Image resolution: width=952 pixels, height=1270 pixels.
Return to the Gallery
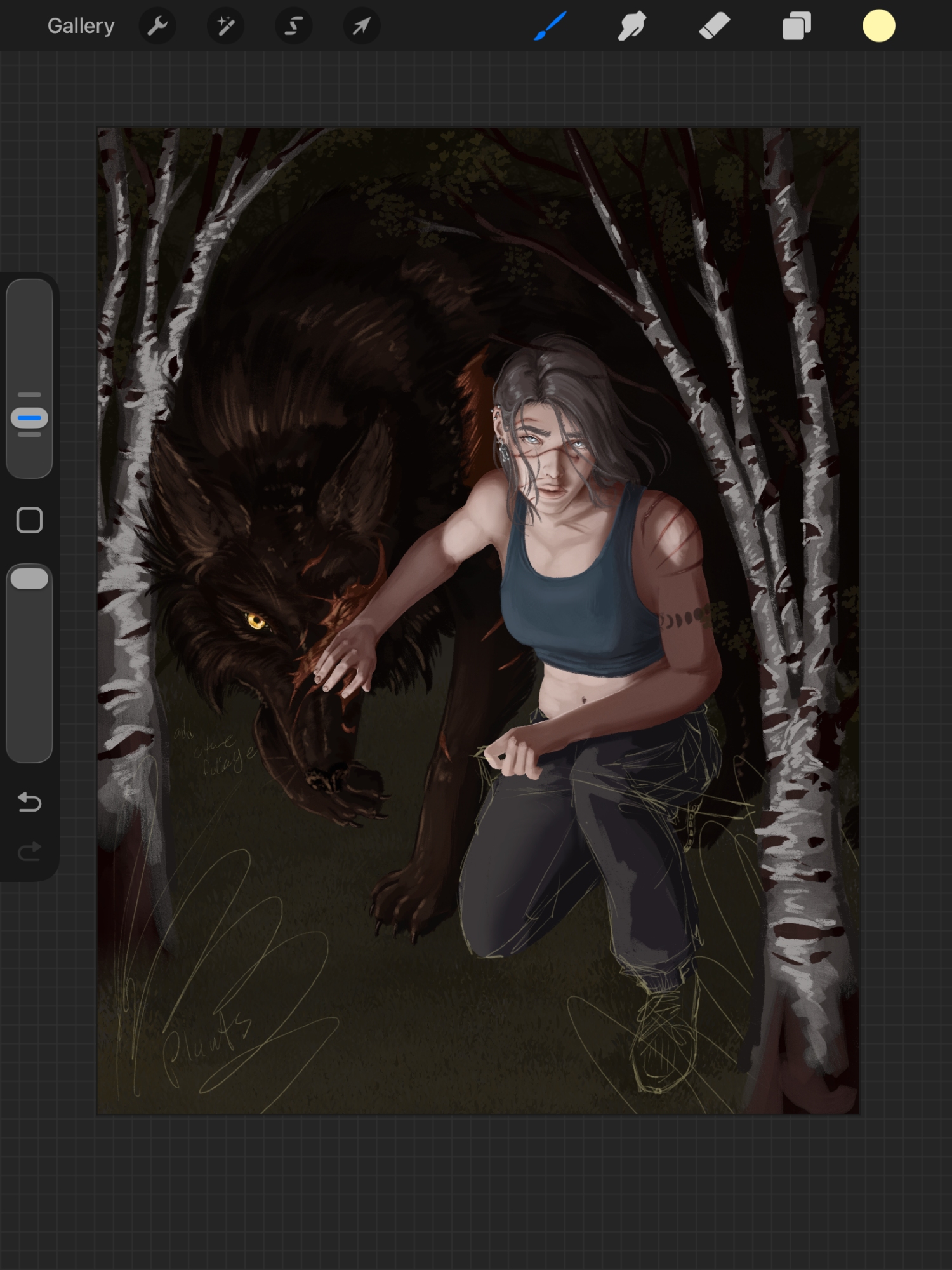pyautogui.click(x=81, y=26)
